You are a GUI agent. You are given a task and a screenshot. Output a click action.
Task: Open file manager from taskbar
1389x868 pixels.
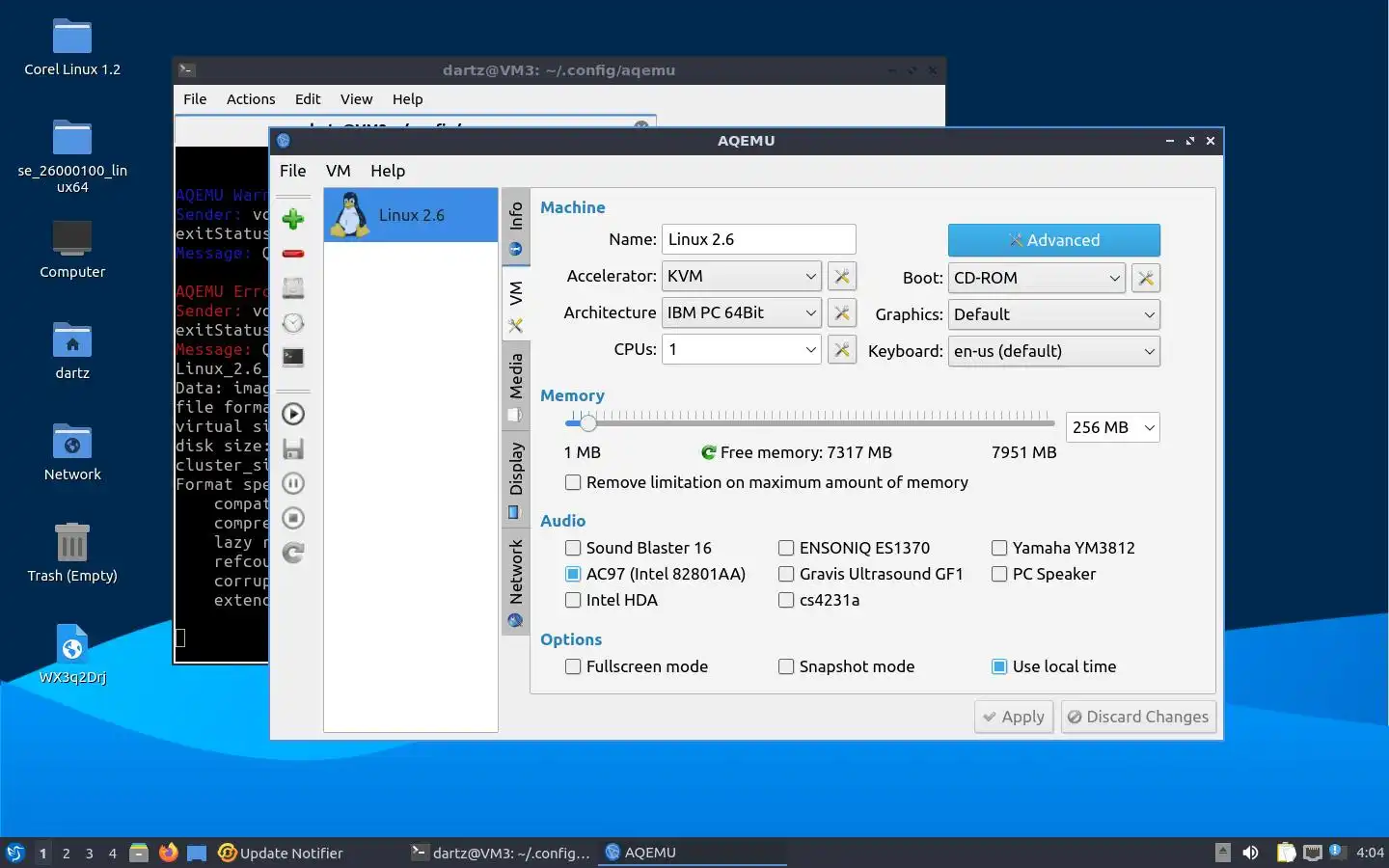click(x=139, y=853)
